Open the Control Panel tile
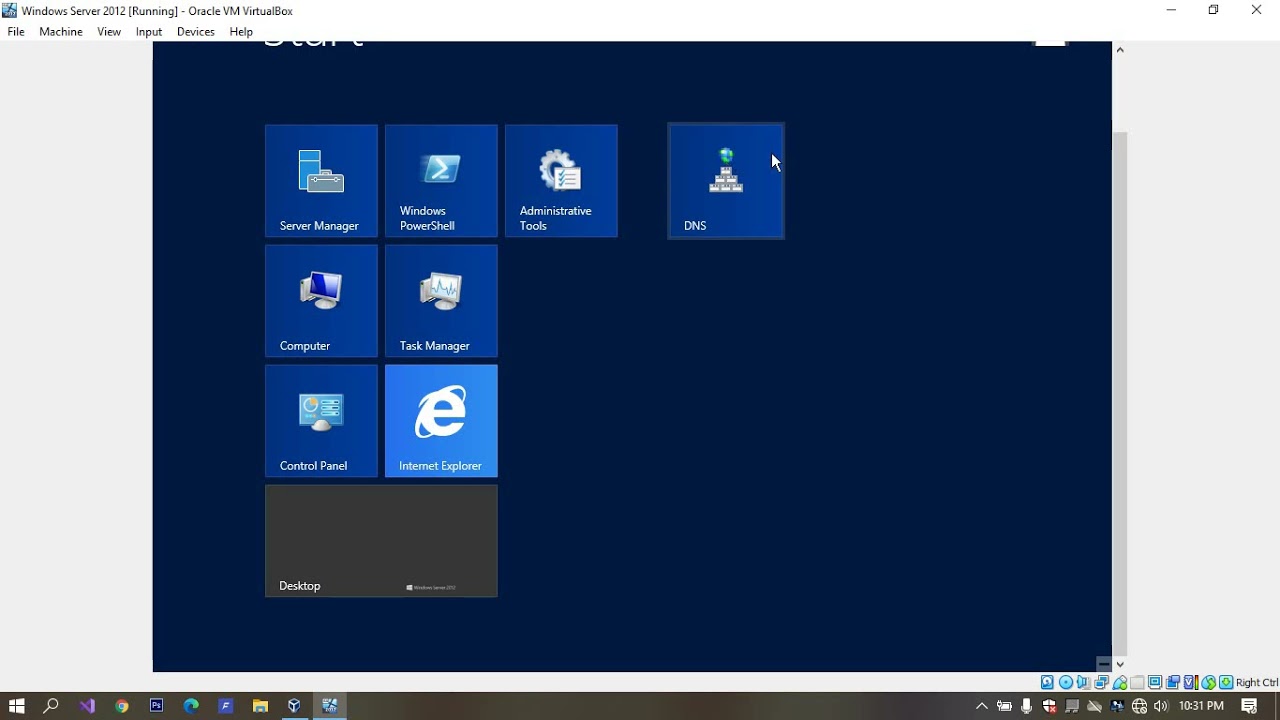 [321, 421]
